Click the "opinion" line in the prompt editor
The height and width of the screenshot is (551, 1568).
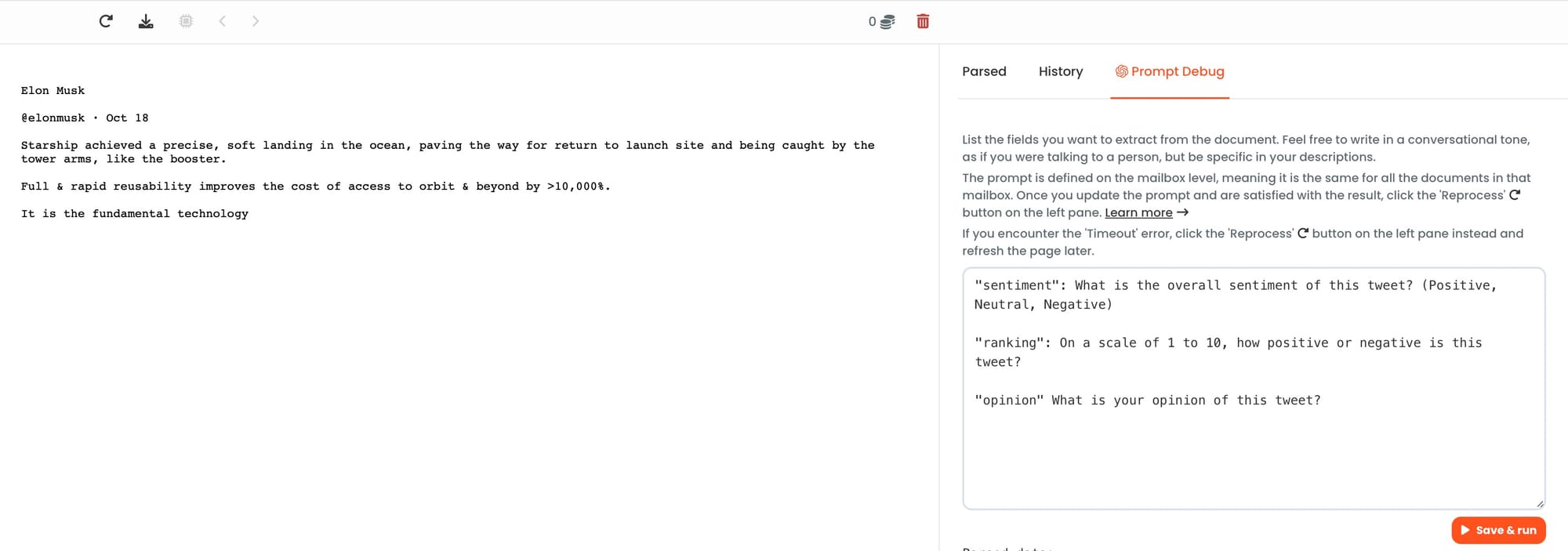[1147, 401]
